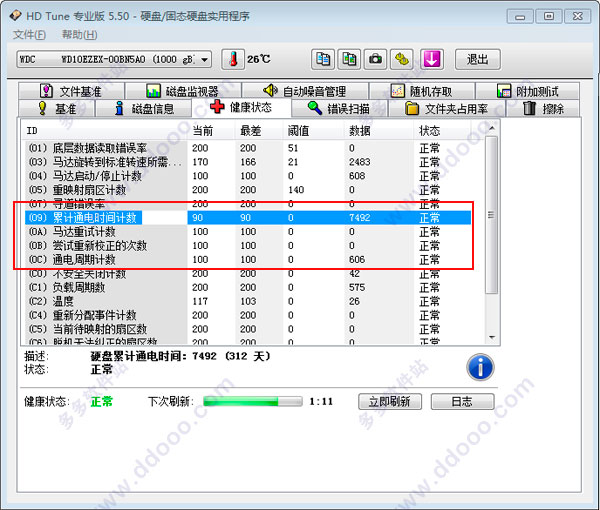The width and height of the screenshot is (600, 510).
Task: Copy info to clipboard toolbar icon
Action: (323, 59)
